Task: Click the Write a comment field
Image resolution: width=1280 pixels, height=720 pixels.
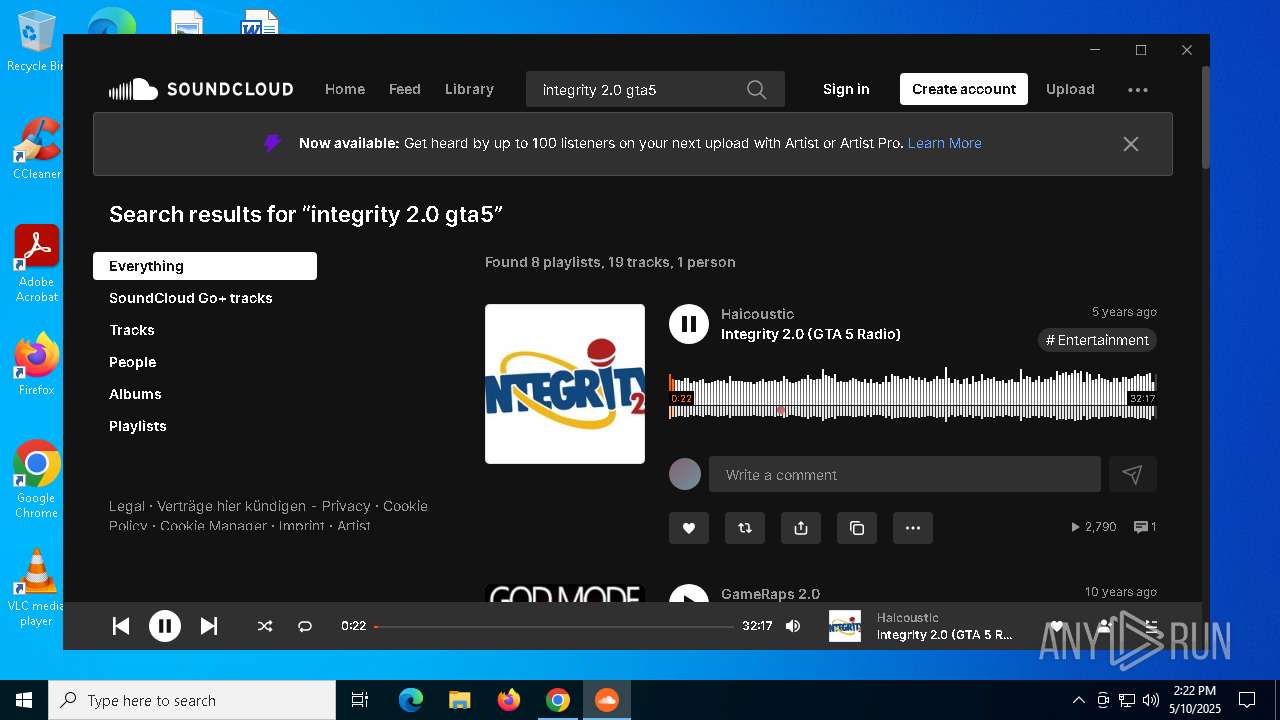Action: click(x=905, y=475)
